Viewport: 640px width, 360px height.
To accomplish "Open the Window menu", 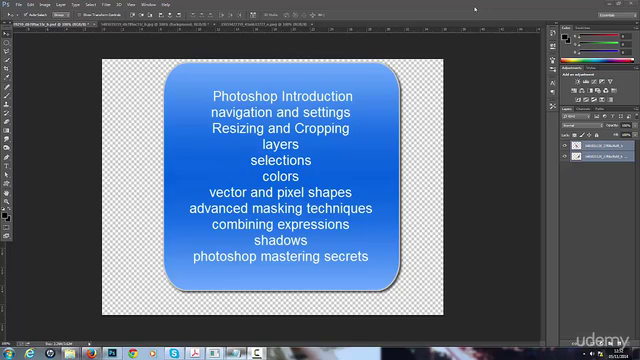I will click(148, 4).
